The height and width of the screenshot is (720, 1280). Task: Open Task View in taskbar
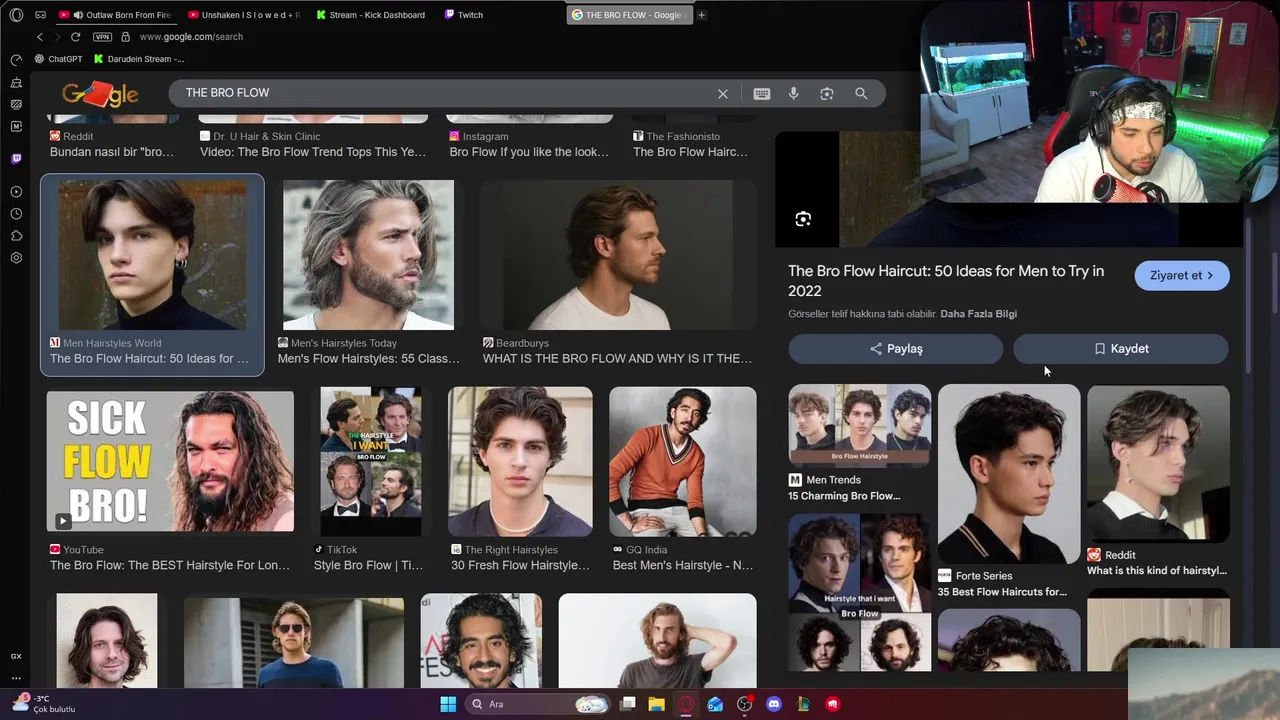click(x=628, y=704)
